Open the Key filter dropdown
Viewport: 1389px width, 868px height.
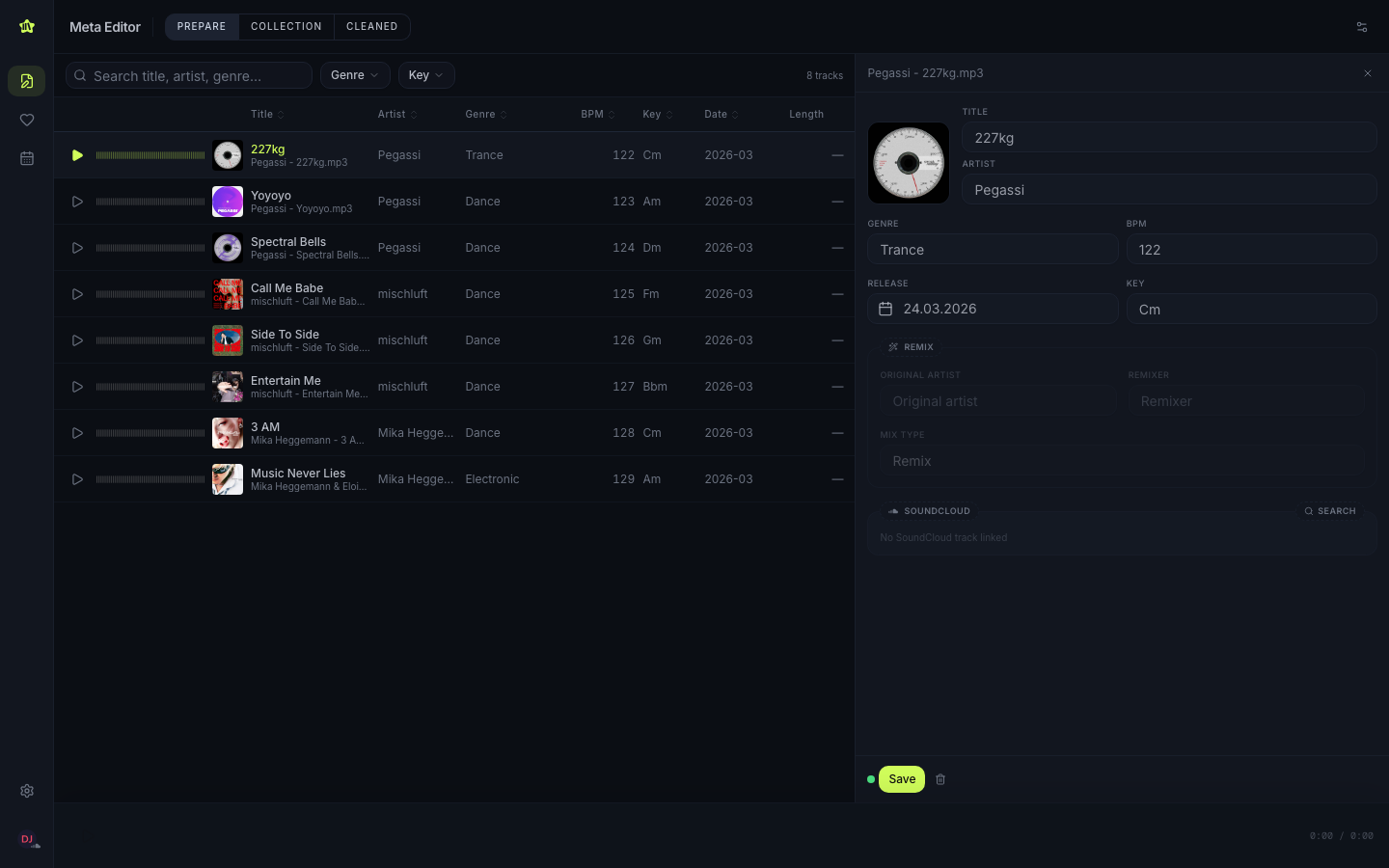pos(425,75)
